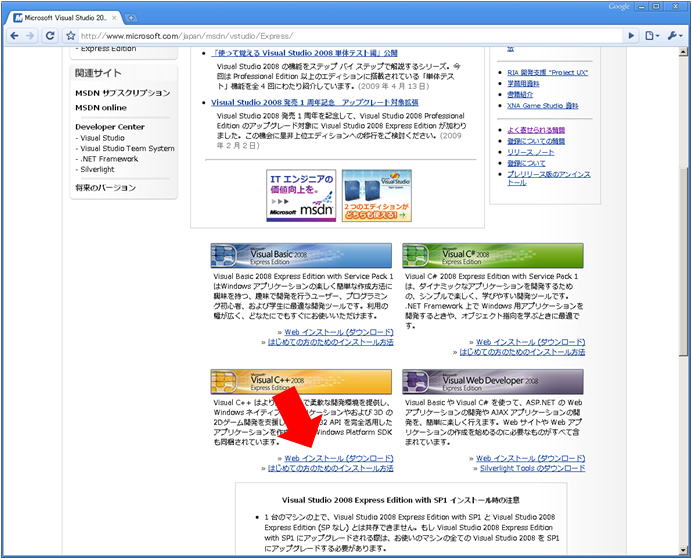Open the 使って覚える Visual Studio 2008 news link
This screenshot has height=559, width=692.
coord(305,53)
